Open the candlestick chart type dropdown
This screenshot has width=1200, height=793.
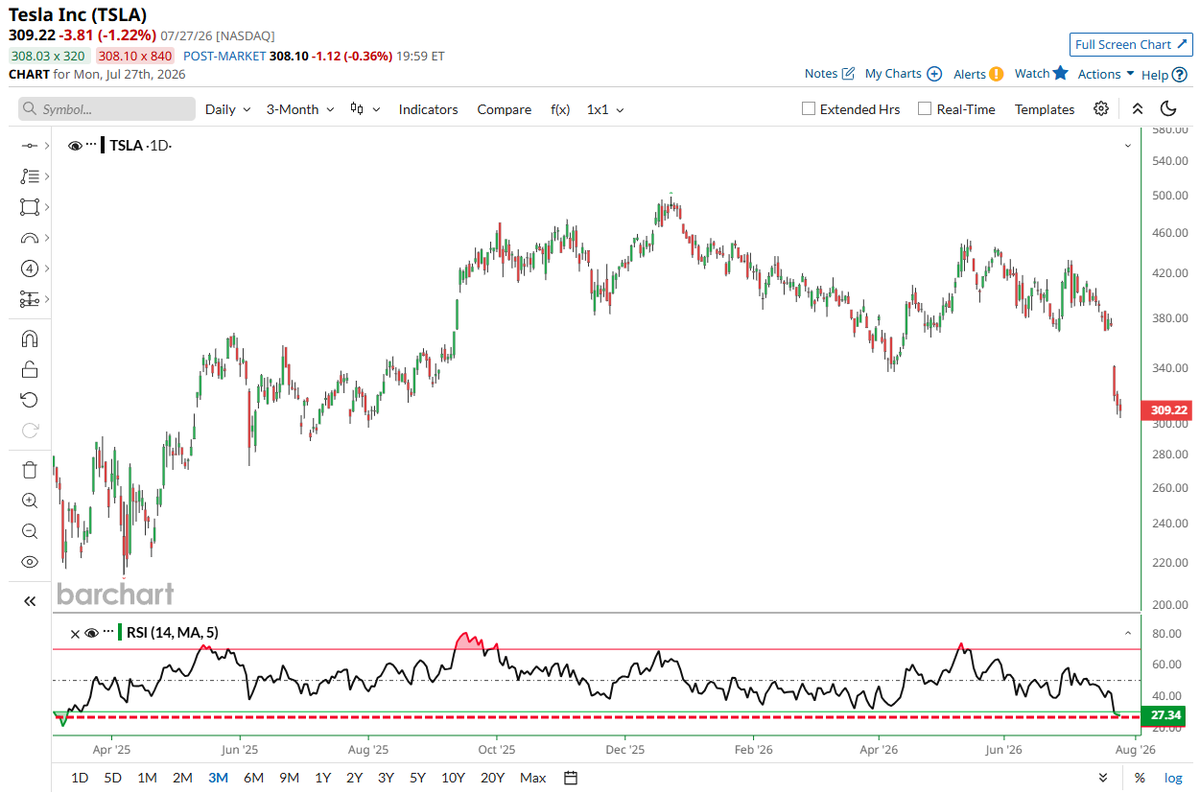tap(365, 109)
